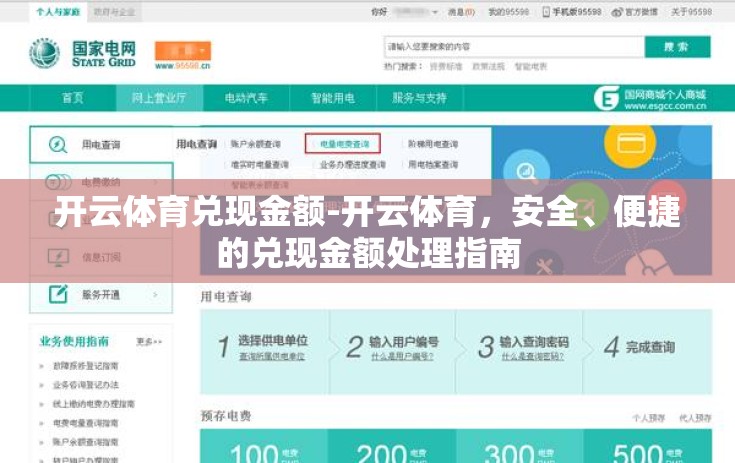Open the username dropdown arrow

(x=435, y=12)
